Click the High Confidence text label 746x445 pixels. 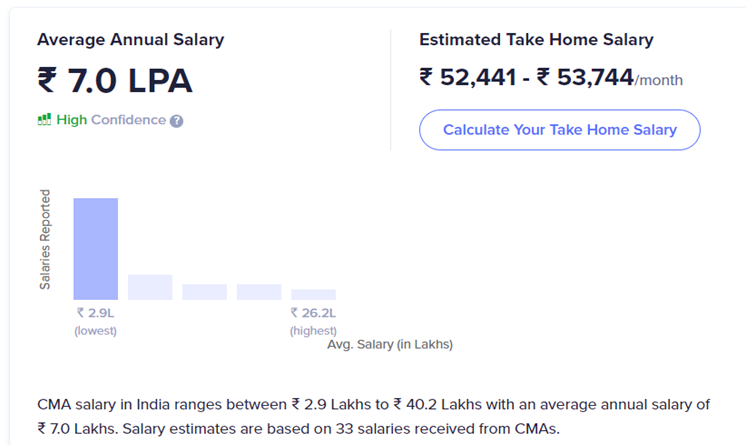pos(111,120)
